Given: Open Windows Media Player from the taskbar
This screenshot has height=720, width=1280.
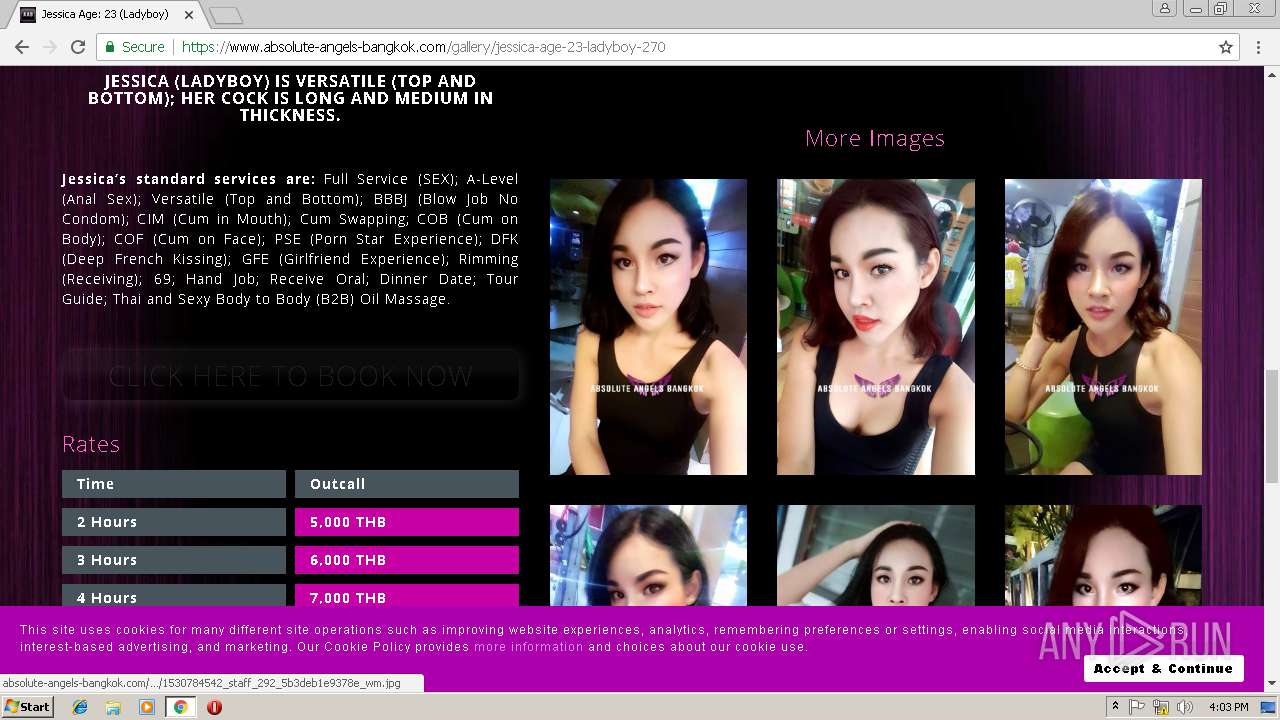Looking at the screenshot, I should (x=147, y=707).
